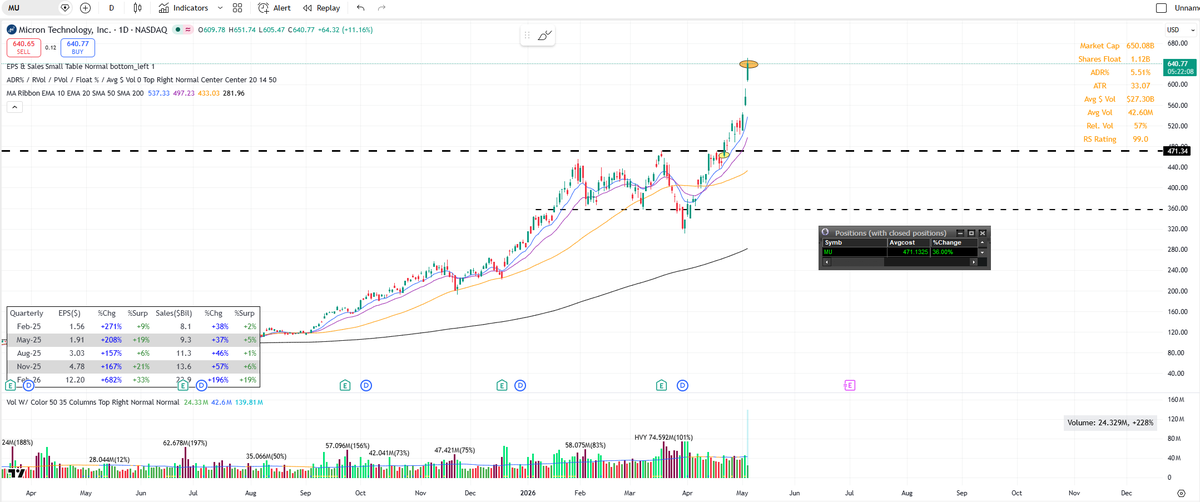Tick the checkbox beside the Unnamed layout

[1161, 8]
